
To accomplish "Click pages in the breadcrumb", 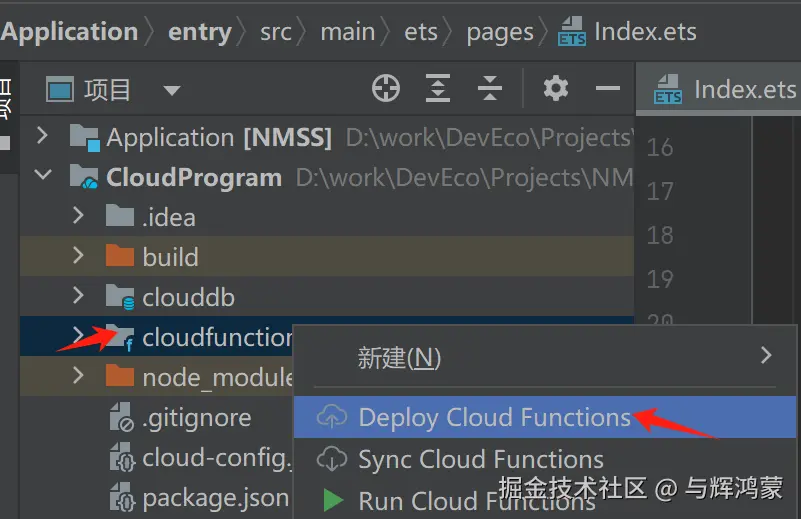I will coord(500,33).
